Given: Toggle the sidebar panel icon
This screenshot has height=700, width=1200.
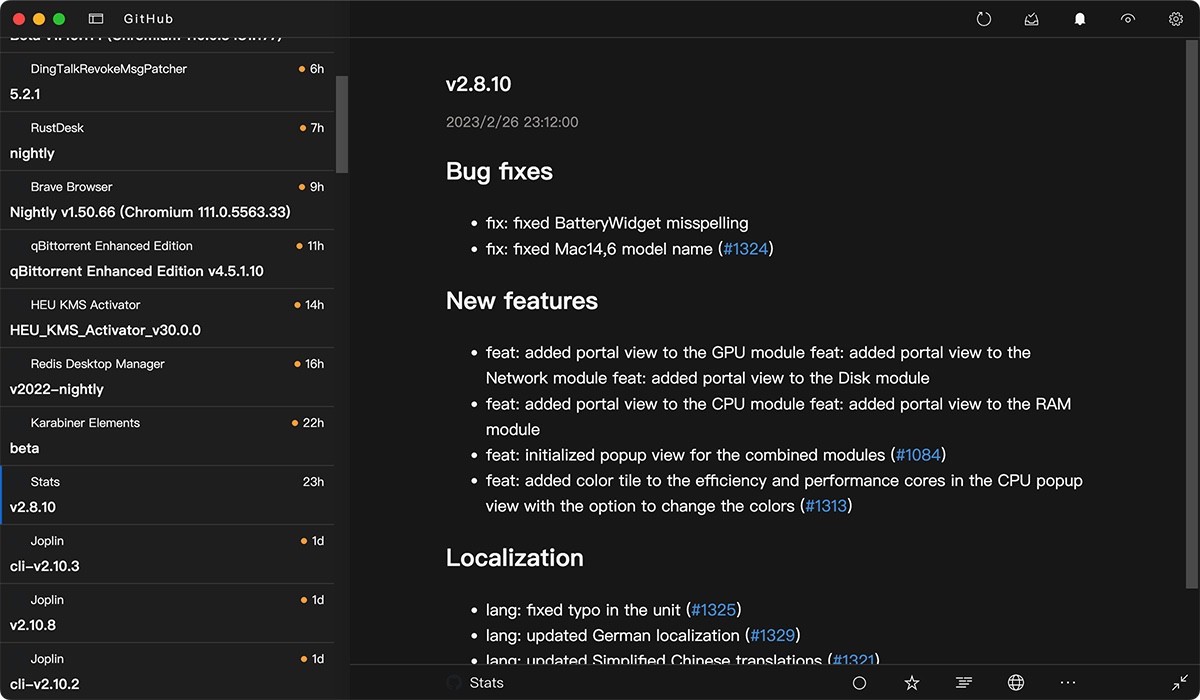Looking at the screenshot, I should (x=96, y=19).
